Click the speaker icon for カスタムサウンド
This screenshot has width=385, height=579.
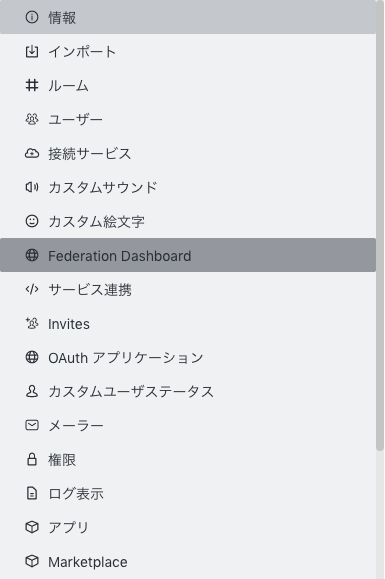(32, 187)
